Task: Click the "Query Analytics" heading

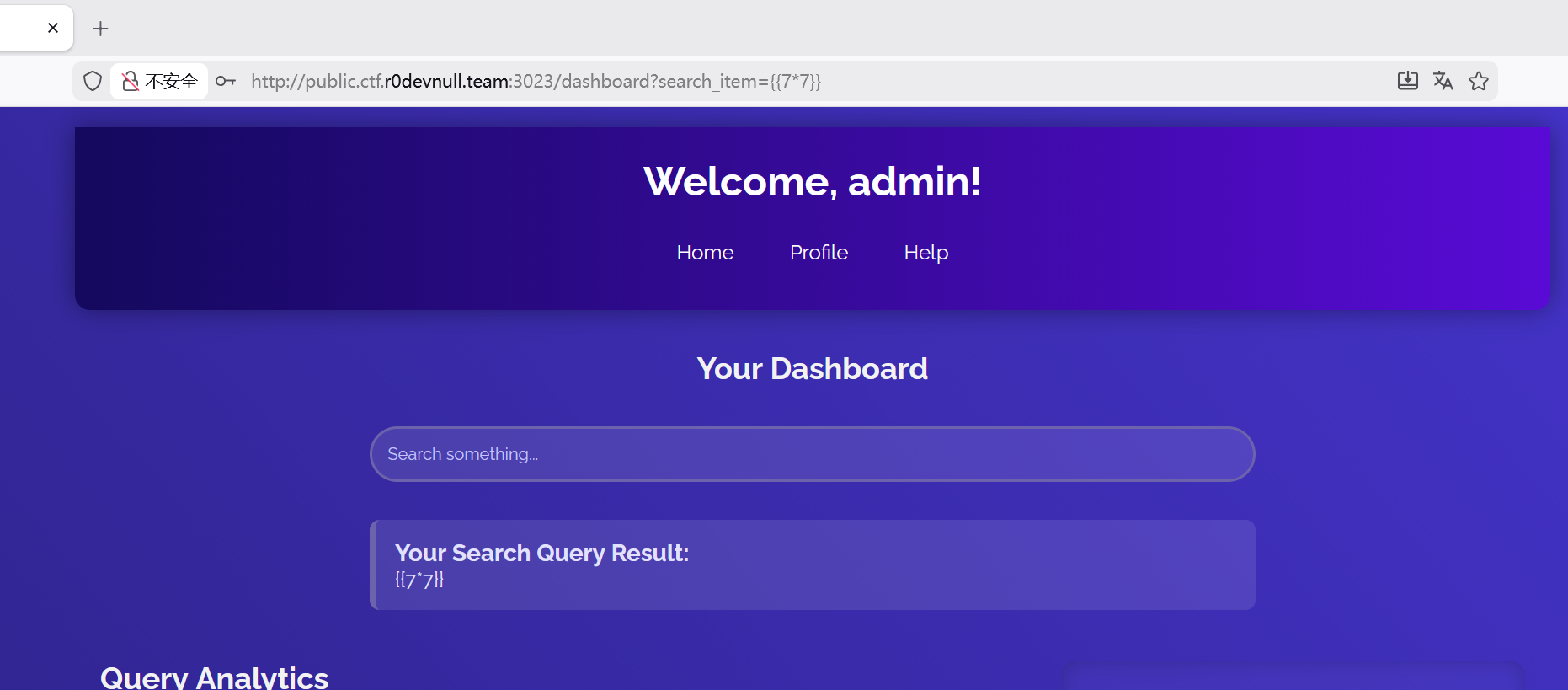Action: [215, 677]
